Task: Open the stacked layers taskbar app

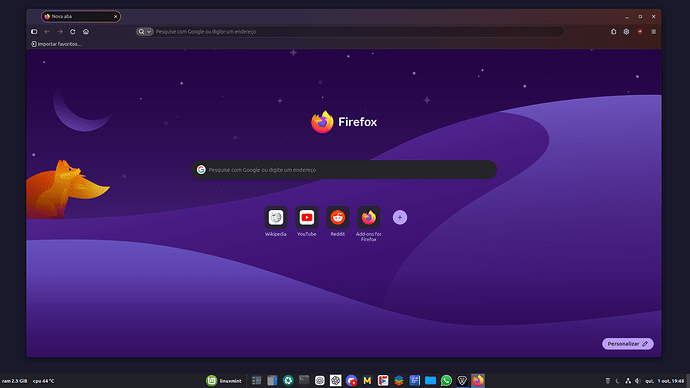Action: coord(399,381)
